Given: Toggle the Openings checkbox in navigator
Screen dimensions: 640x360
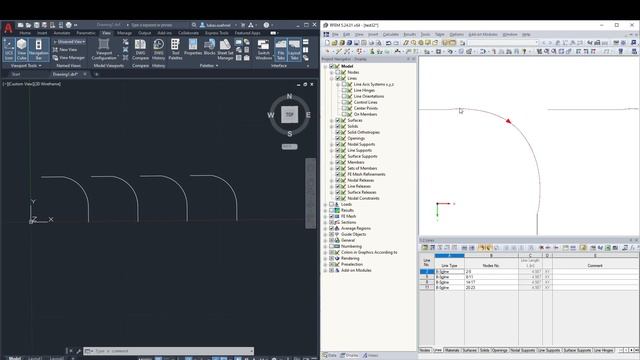Looking at the screenshot, I should [x=338, y=138].
